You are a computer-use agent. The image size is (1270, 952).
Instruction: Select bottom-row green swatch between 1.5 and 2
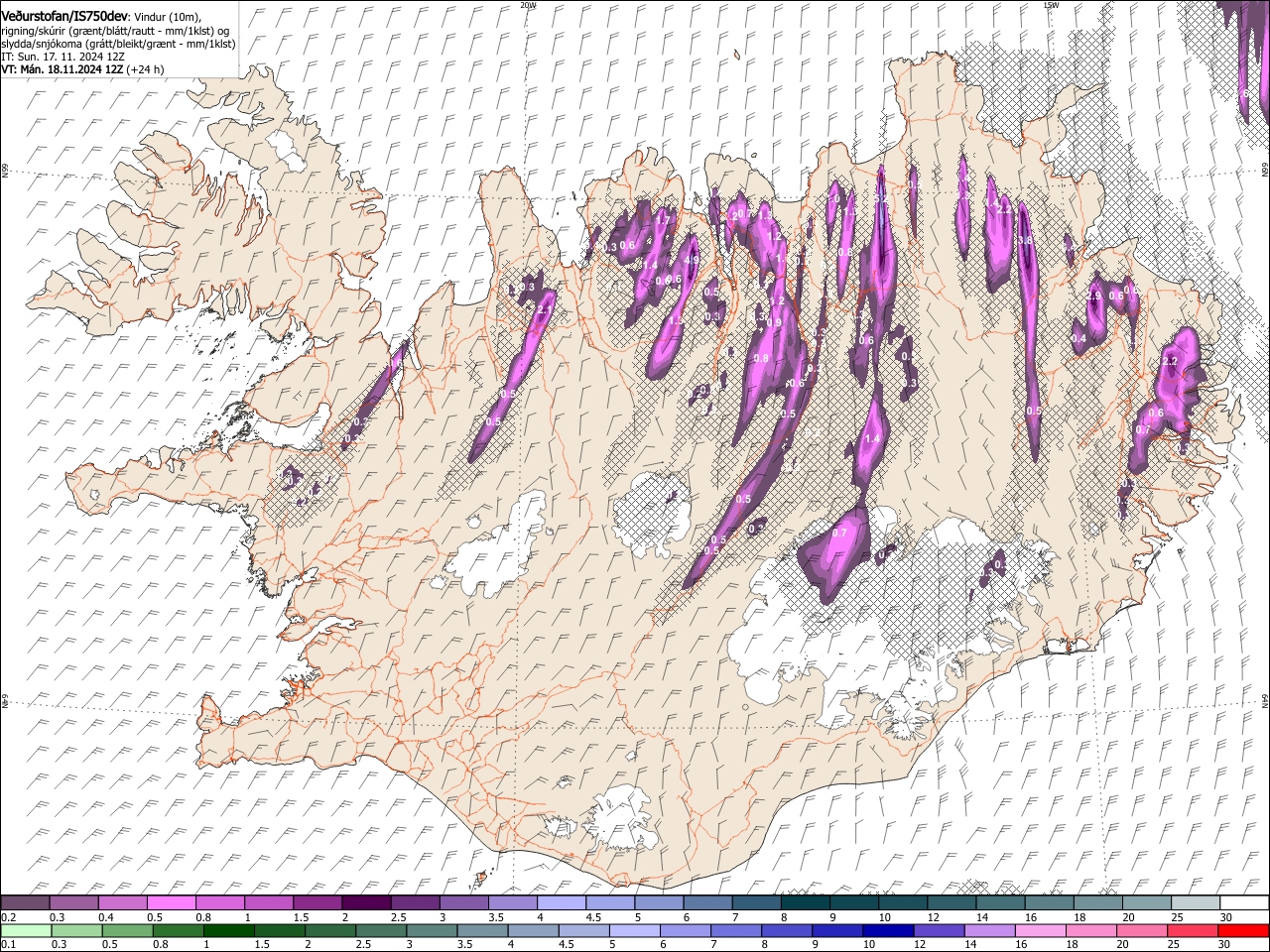point(279,930)
